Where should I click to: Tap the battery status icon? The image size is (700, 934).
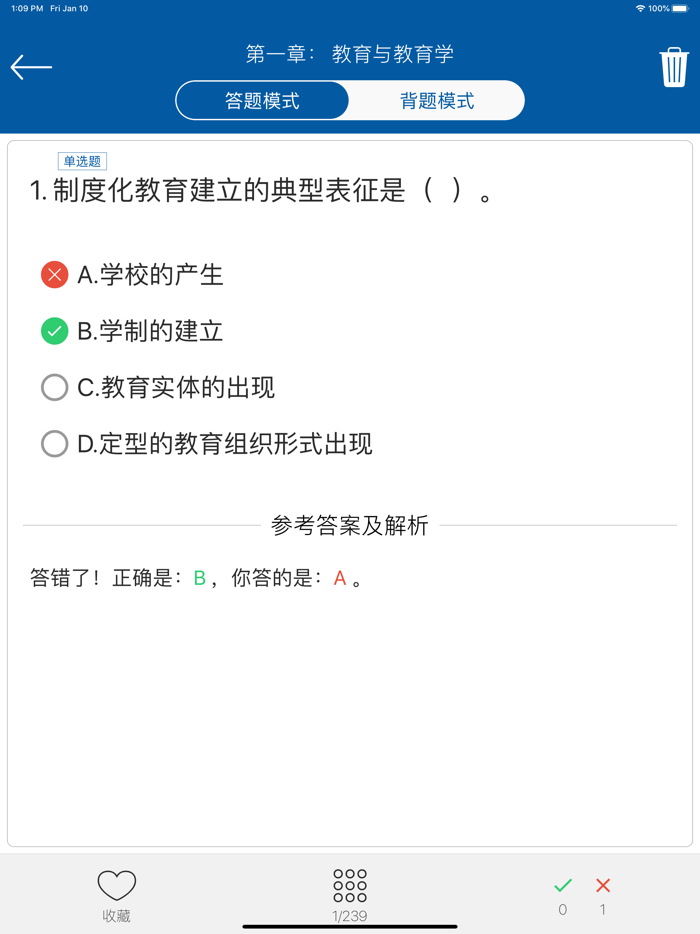682,8
